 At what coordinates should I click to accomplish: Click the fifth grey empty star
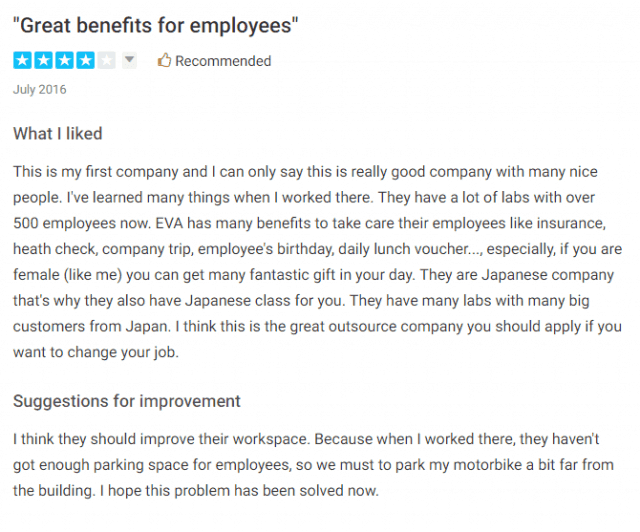click(x=107, y=60)
